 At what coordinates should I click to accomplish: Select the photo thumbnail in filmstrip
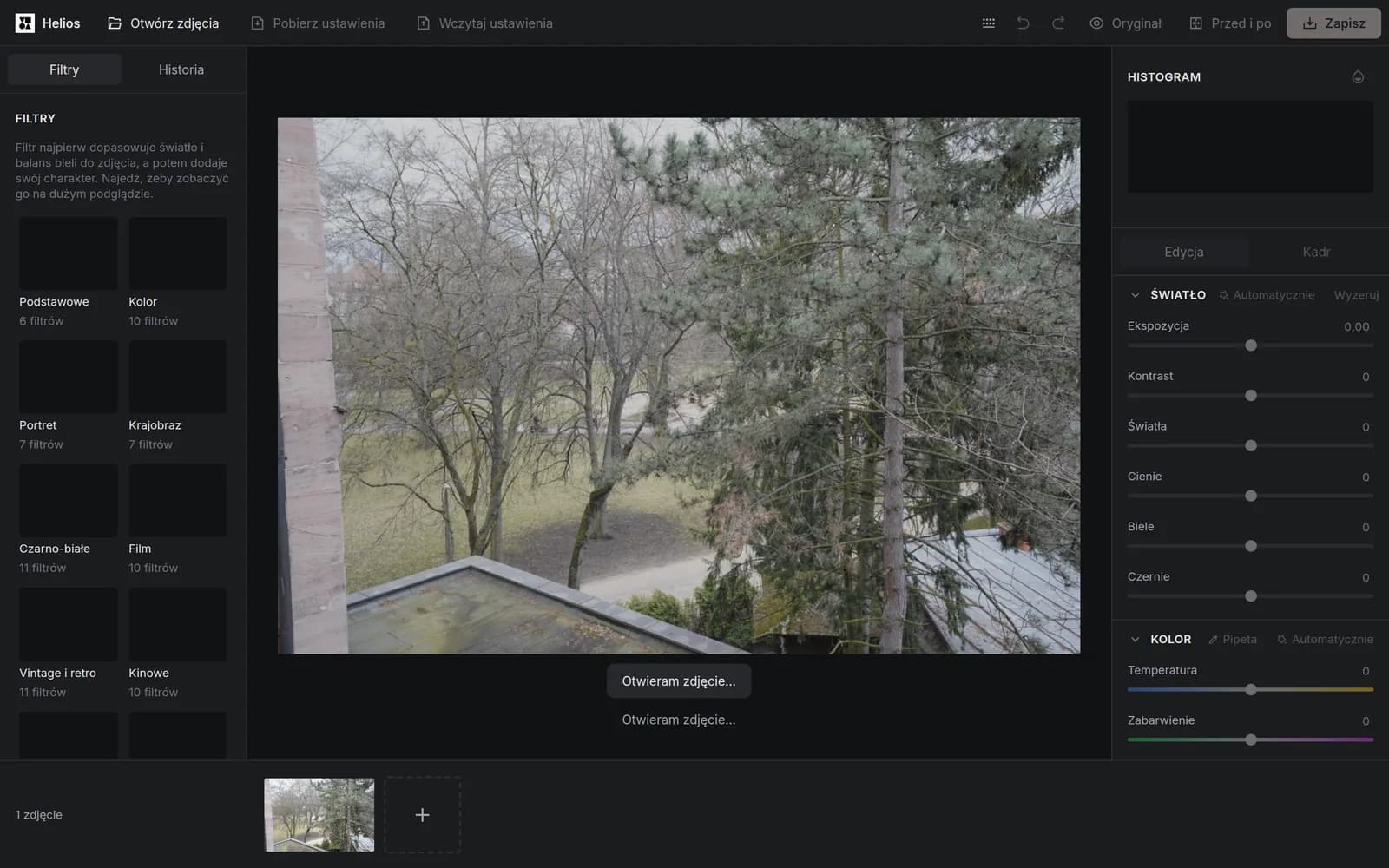319,815
